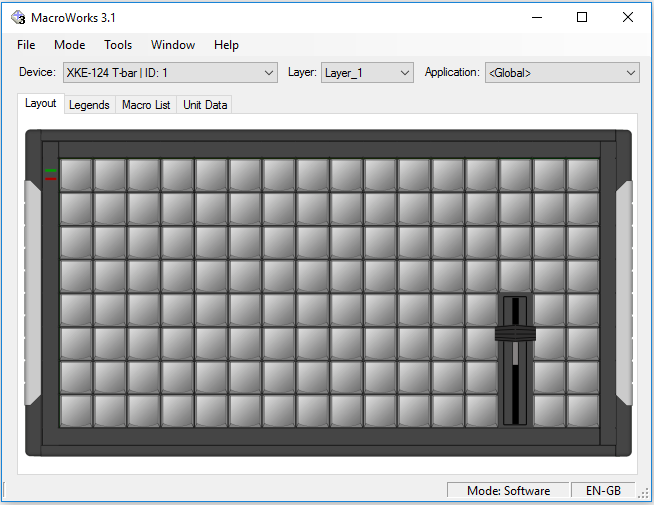Image resolution: width=654 pixels, height=505 pixels.
Task: Expand the Device dropdown XKE-124 T-bar
Action: pos(170,73)
